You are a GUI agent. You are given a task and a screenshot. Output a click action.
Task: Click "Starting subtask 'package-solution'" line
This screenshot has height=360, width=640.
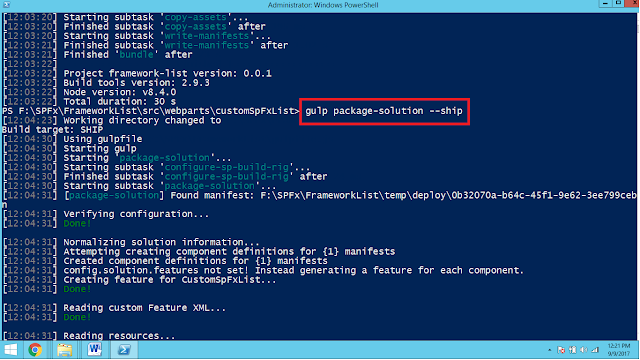169,186
